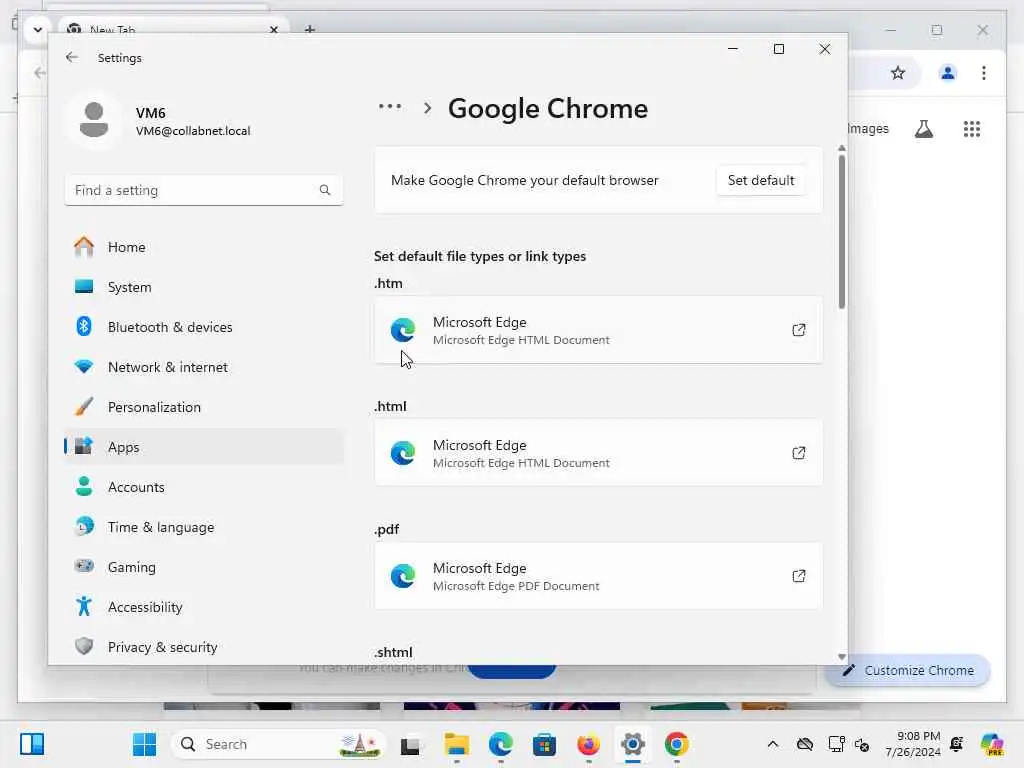Click the Settings page scrollbar thumb
The height and width of the screenshot is (768, 1024).
(x=842, y=231)
